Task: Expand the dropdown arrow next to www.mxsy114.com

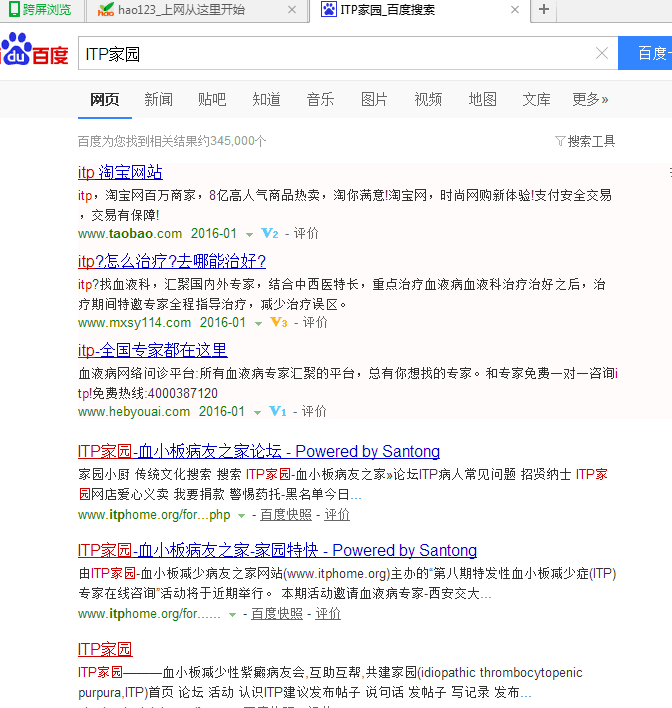Action: click(x=258, y=324)
